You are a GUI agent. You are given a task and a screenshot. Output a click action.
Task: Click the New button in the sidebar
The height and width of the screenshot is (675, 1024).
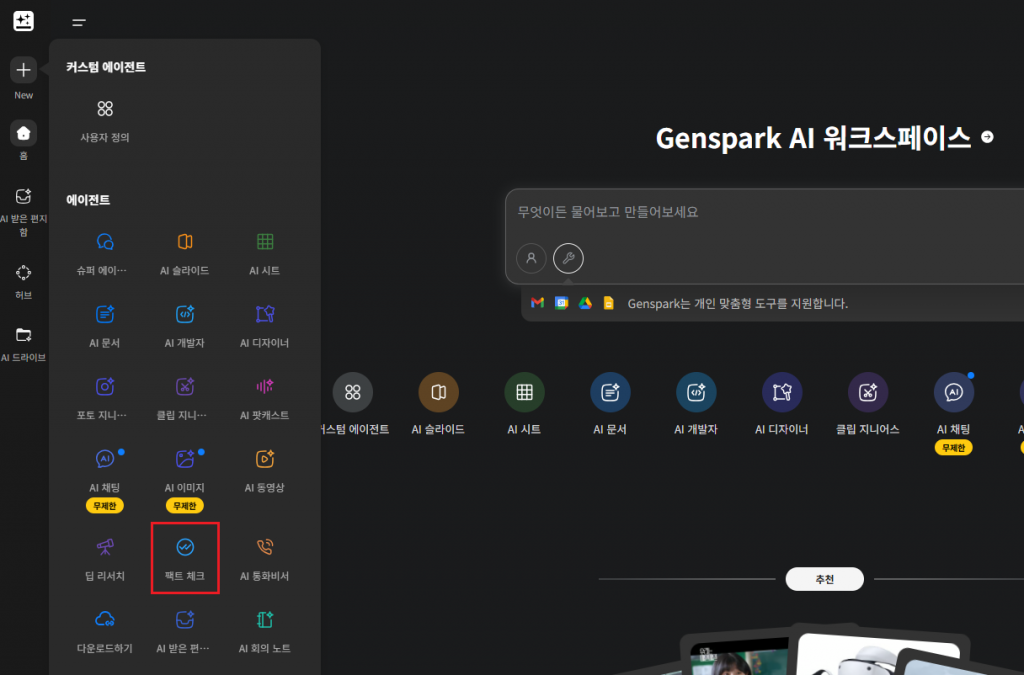click(x=22, y=71)
